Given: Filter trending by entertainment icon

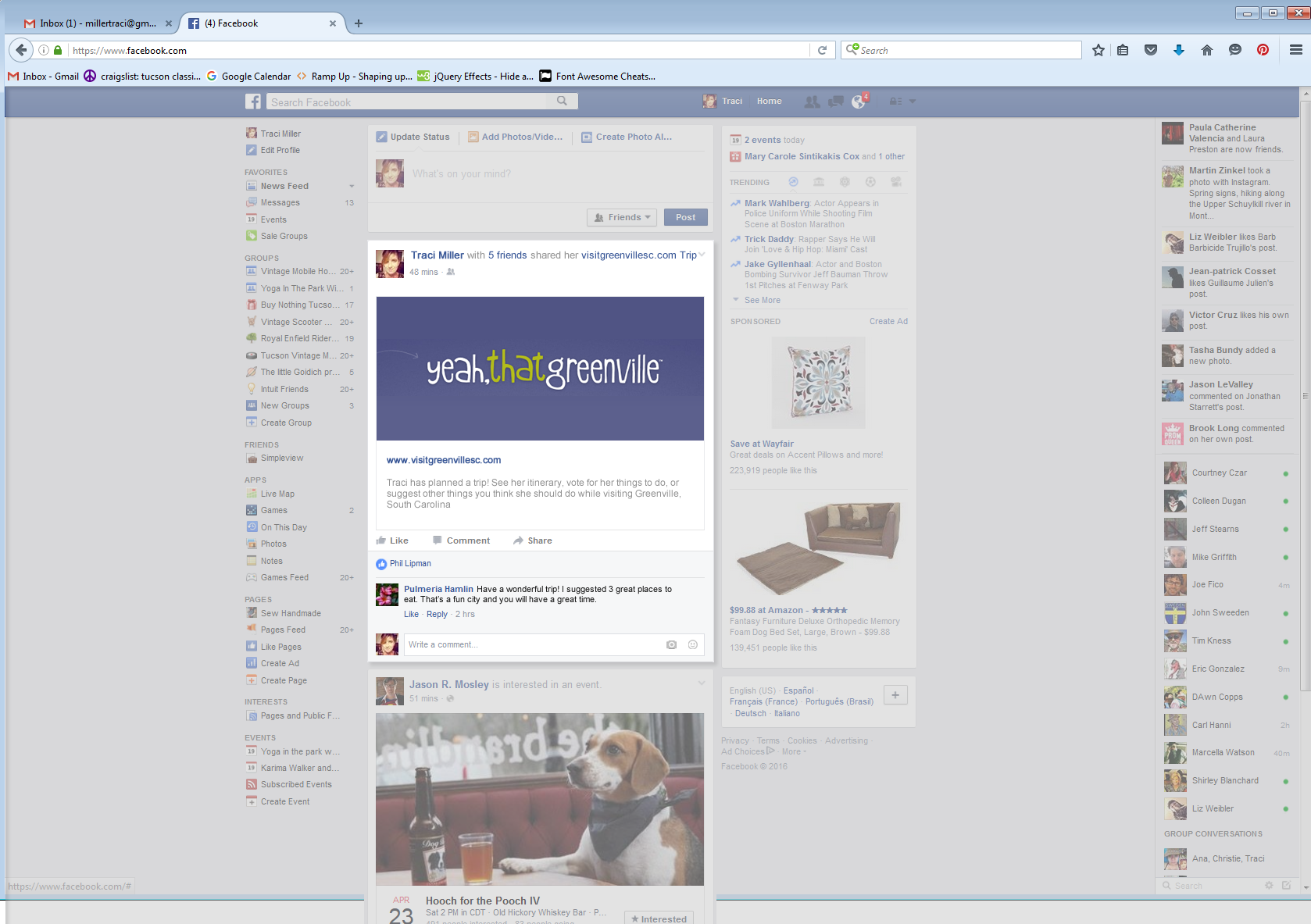Looking at the screenshot, I should click(896, 182).
